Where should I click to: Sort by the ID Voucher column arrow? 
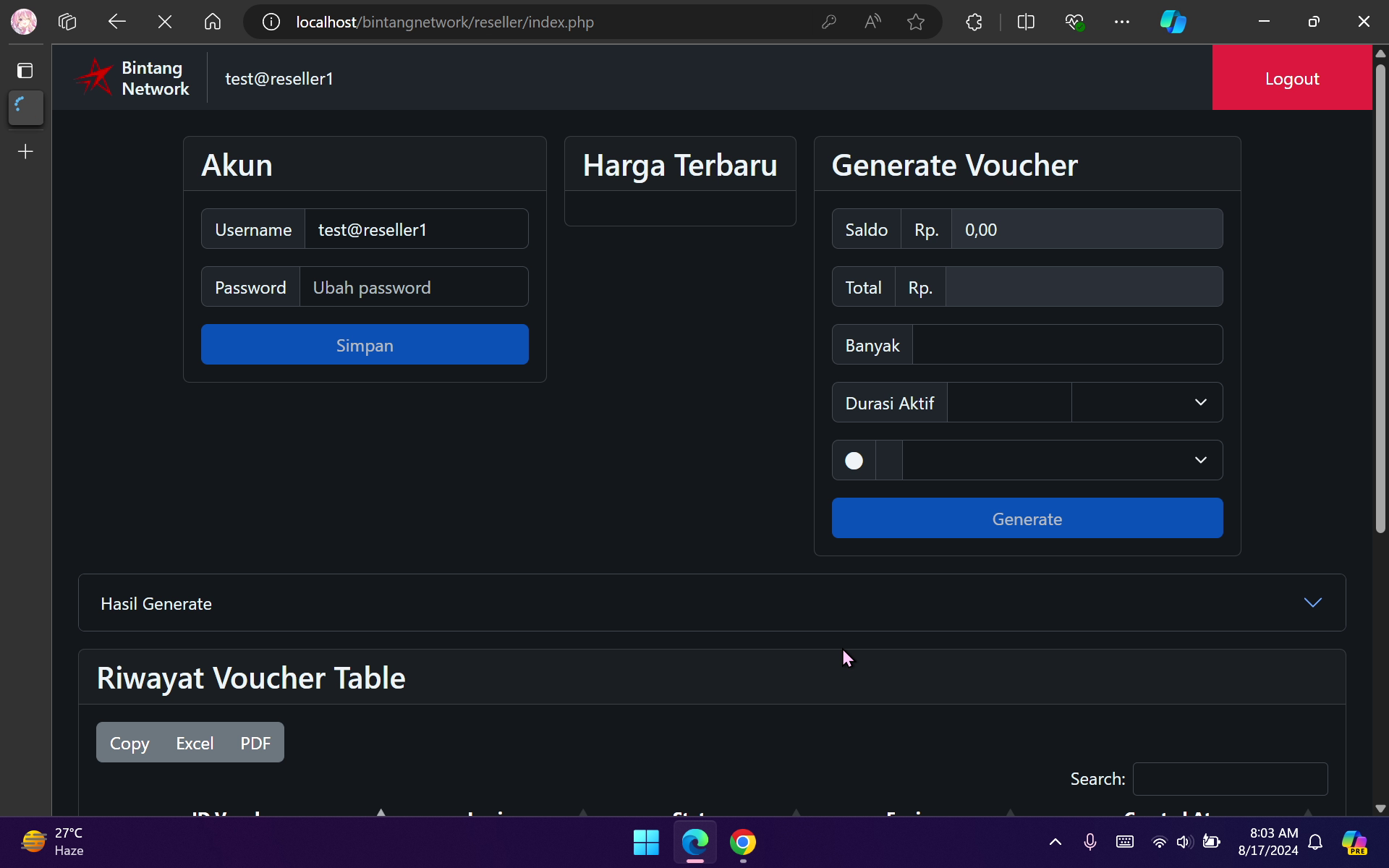(381, 813)
